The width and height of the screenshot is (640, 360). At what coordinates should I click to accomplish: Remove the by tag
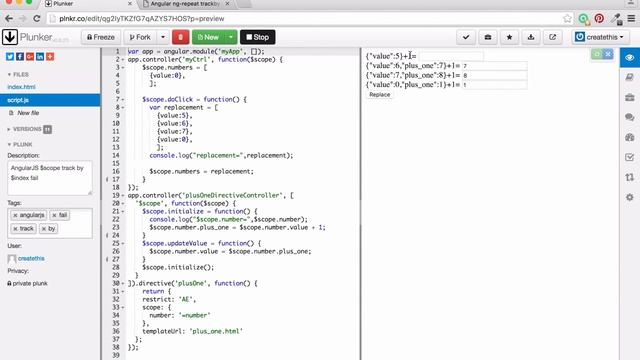(x=44, y=229)
